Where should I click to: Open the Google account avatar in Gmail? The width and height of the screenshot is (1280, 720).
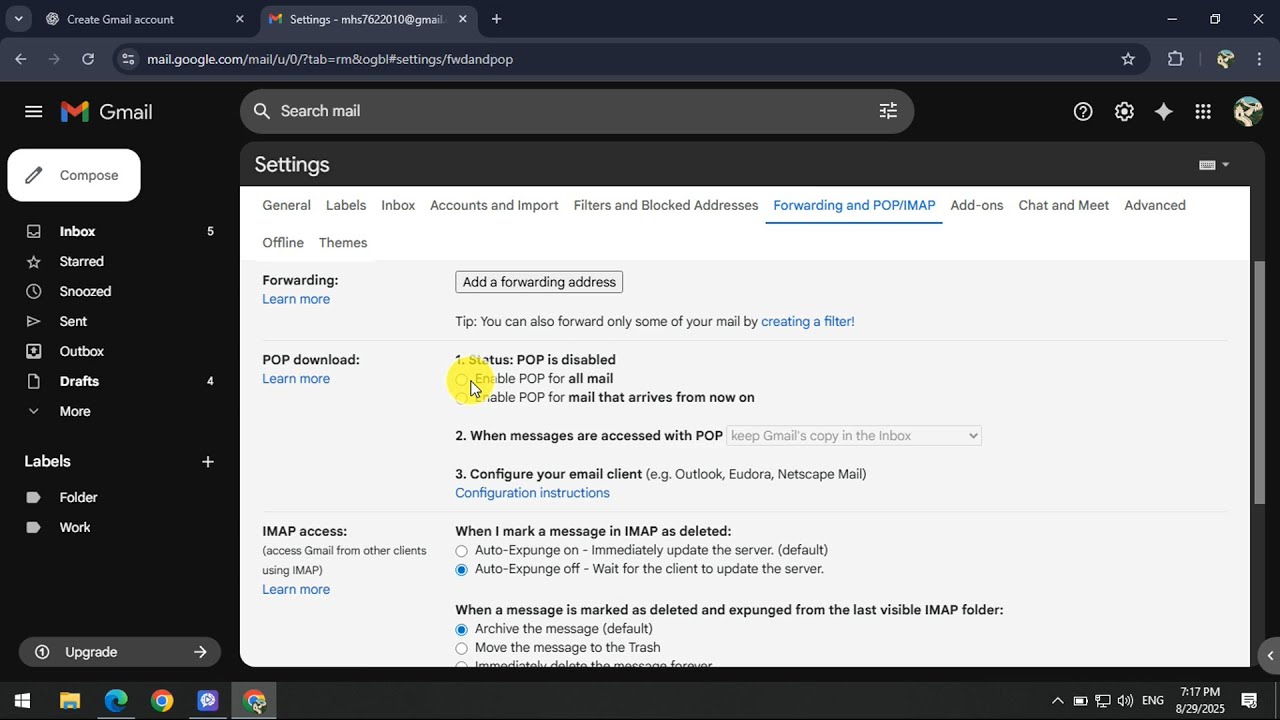(x=1247, y=111)
